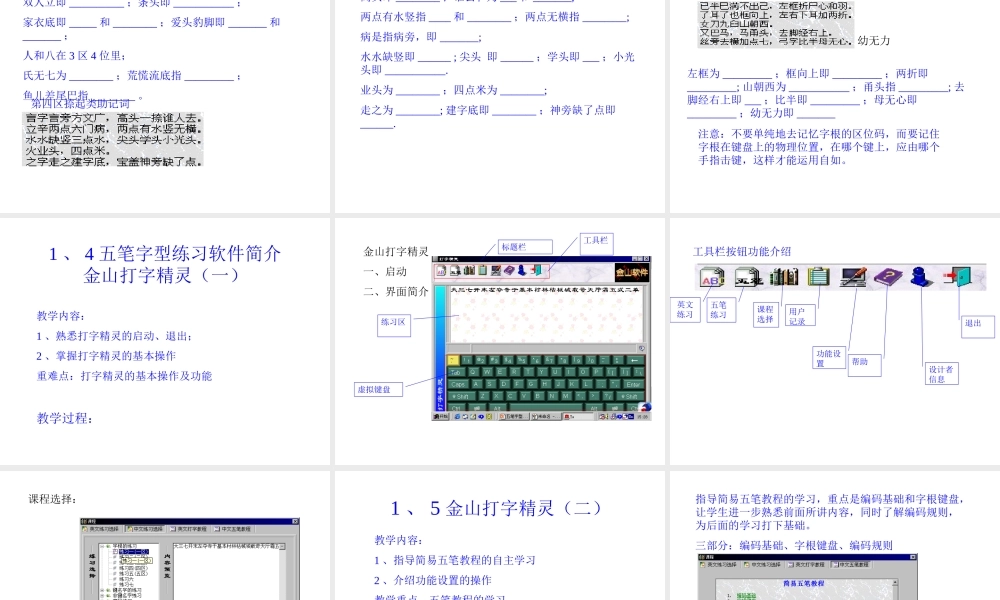The width and height of the screenshot is (1000, 600).
Task: Click the 重难点 line on the 1、4 slide
Action: (x=124, y=376)
